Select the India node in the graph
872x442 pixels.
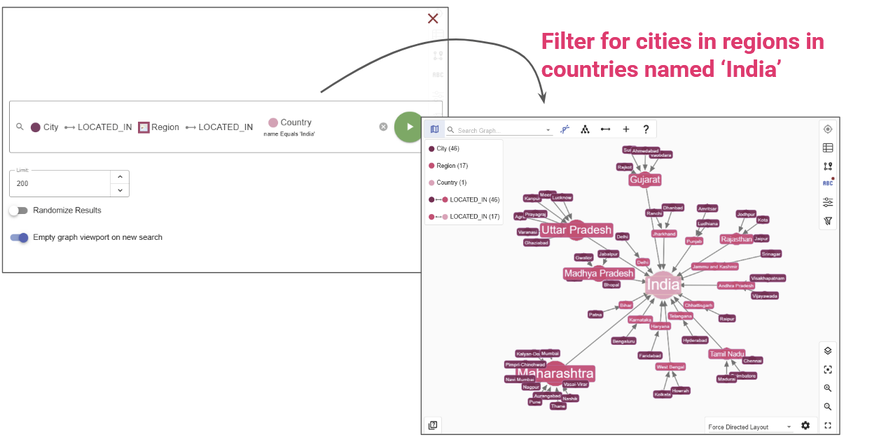pyautogui.click(x=662, y=285)
